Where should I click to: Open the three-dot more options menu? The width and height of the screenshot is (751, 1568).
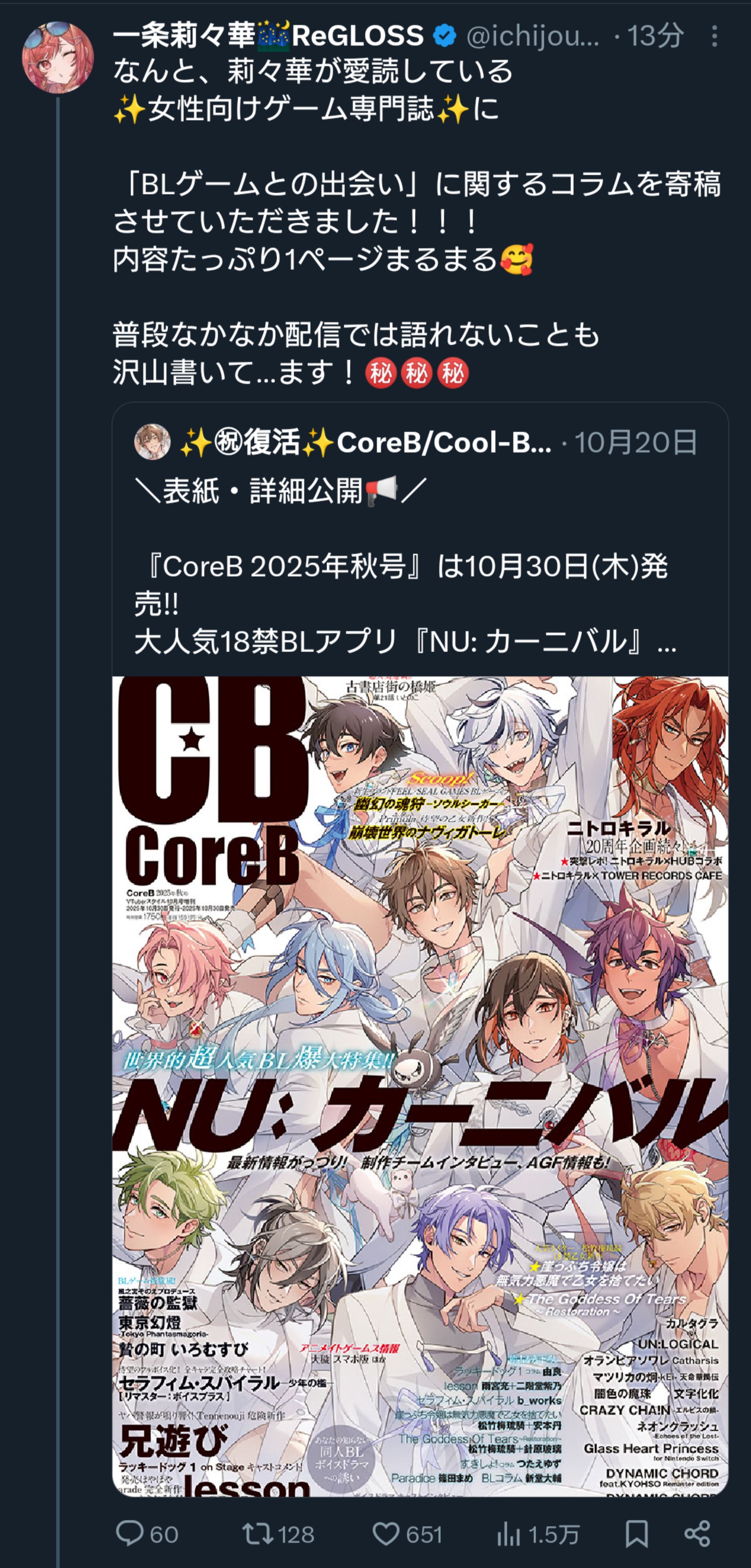(714, 37)
